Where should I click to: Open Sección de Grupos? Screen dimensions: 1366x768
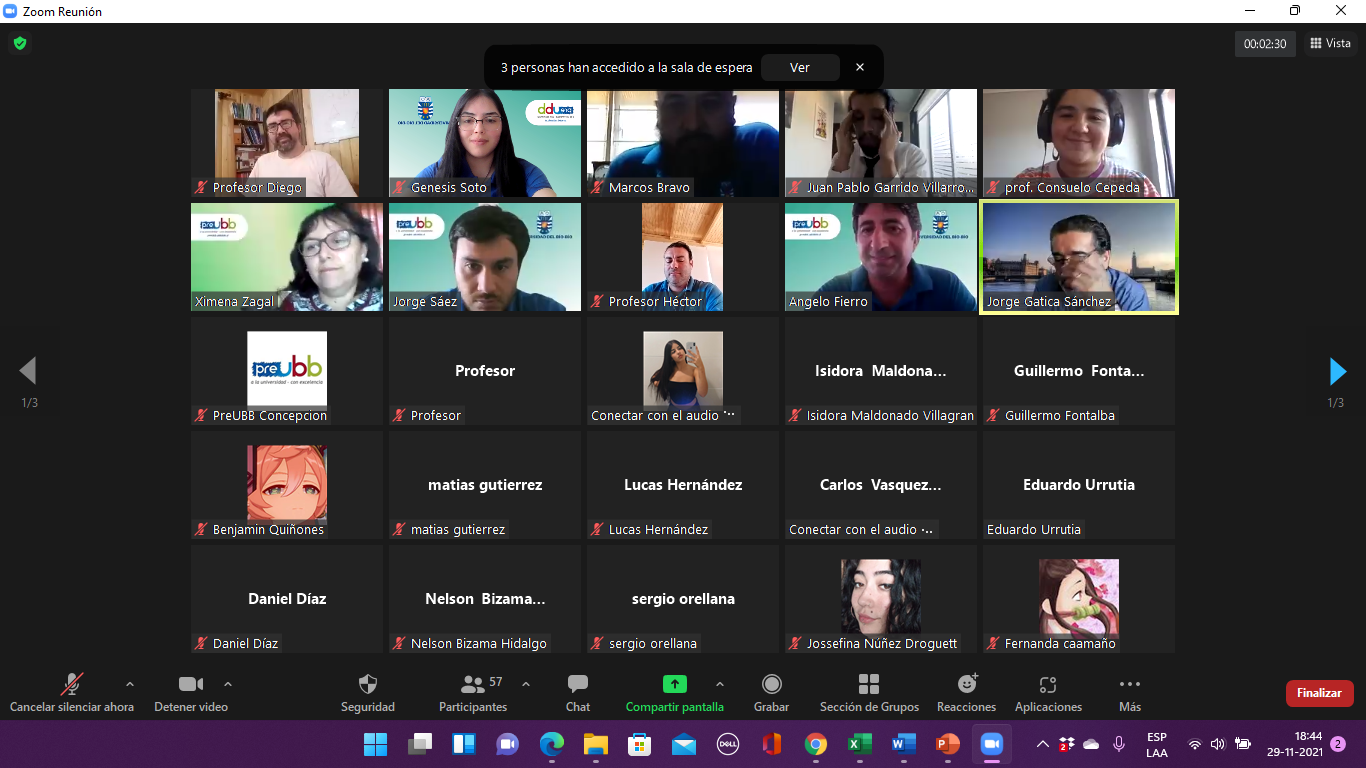(x=869, y=685)
